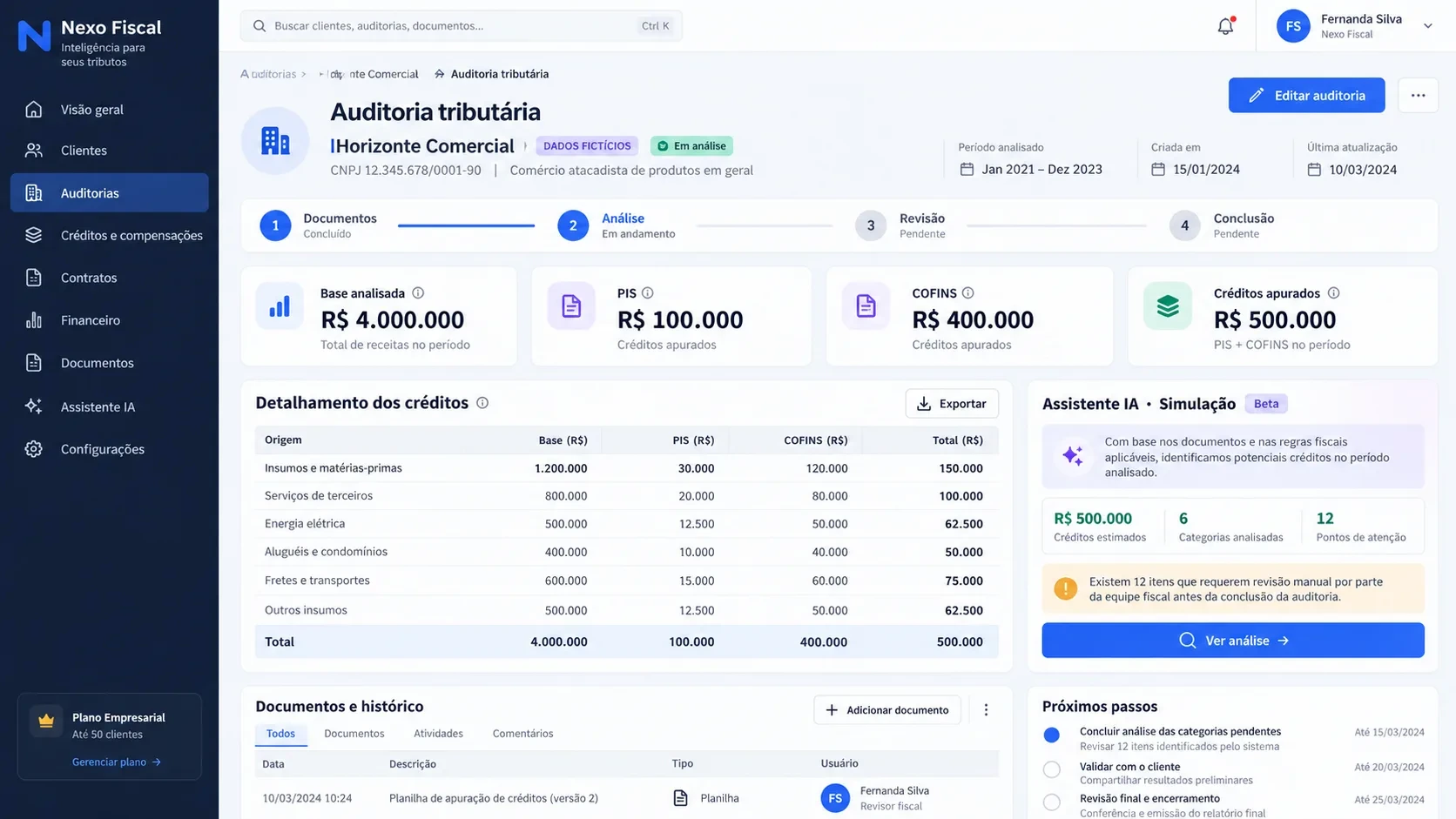Image resolution: width=1456 pixels, height=819 pixels.
Task: Click the search clientes, auditorias field
Action: coord(461,26)
